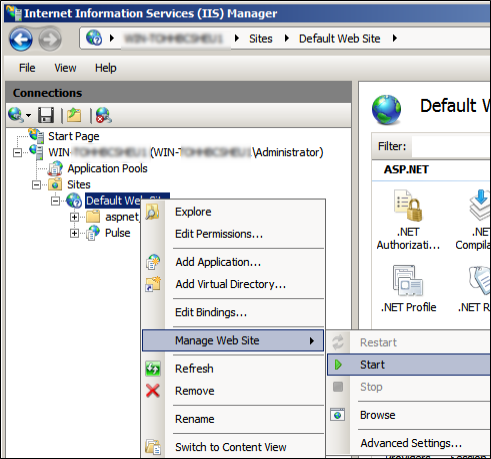Click the Sites folder icon in tree
491x459 pixels.
coord(55,184)
